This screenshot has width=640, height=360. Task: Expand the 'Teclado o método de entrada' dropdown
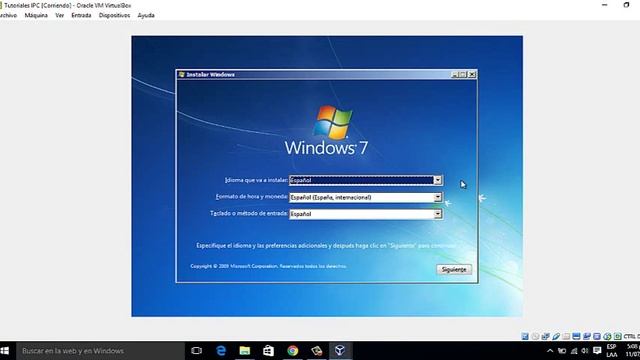(438, 214)
